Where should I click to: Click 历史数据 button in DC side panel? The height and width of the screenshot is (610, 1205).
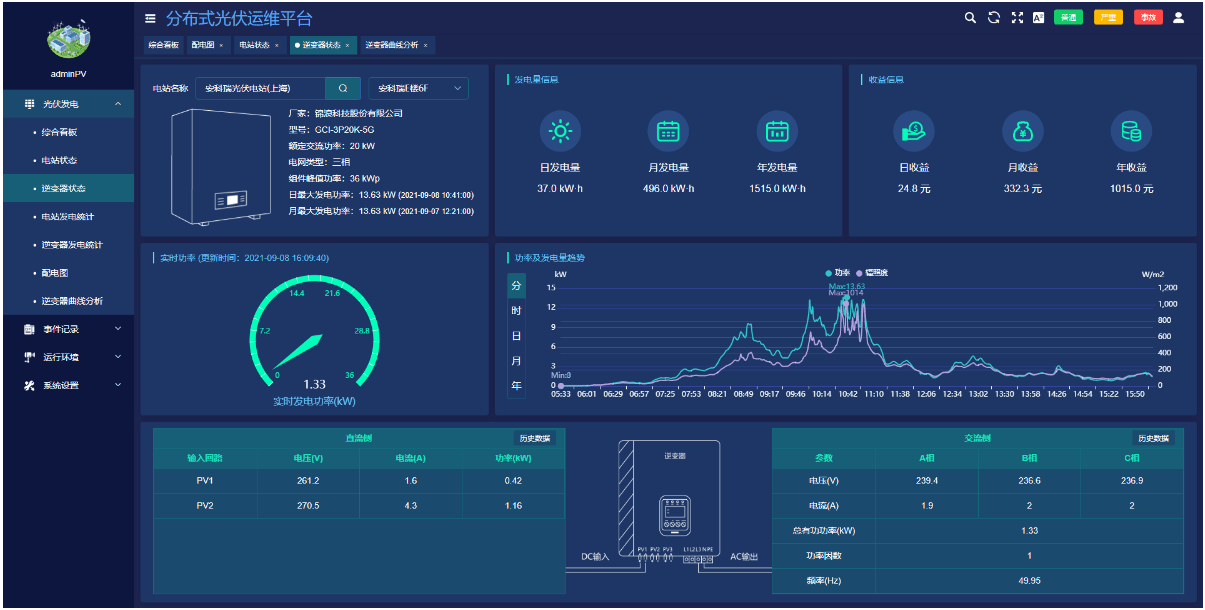(534, 438)
